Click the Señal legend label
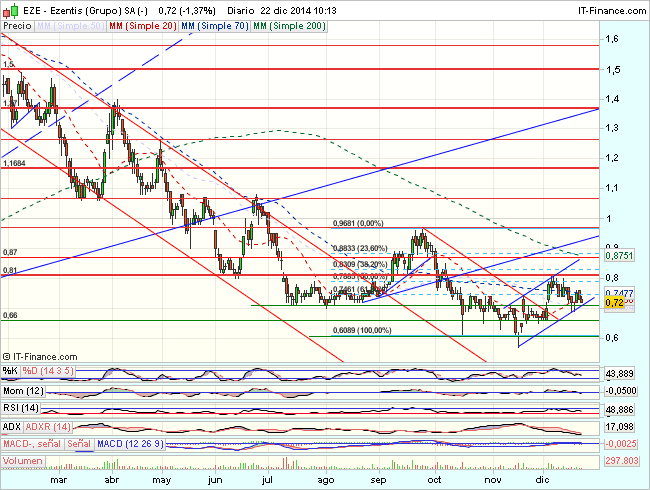650x490 pixels. [79, 444]
